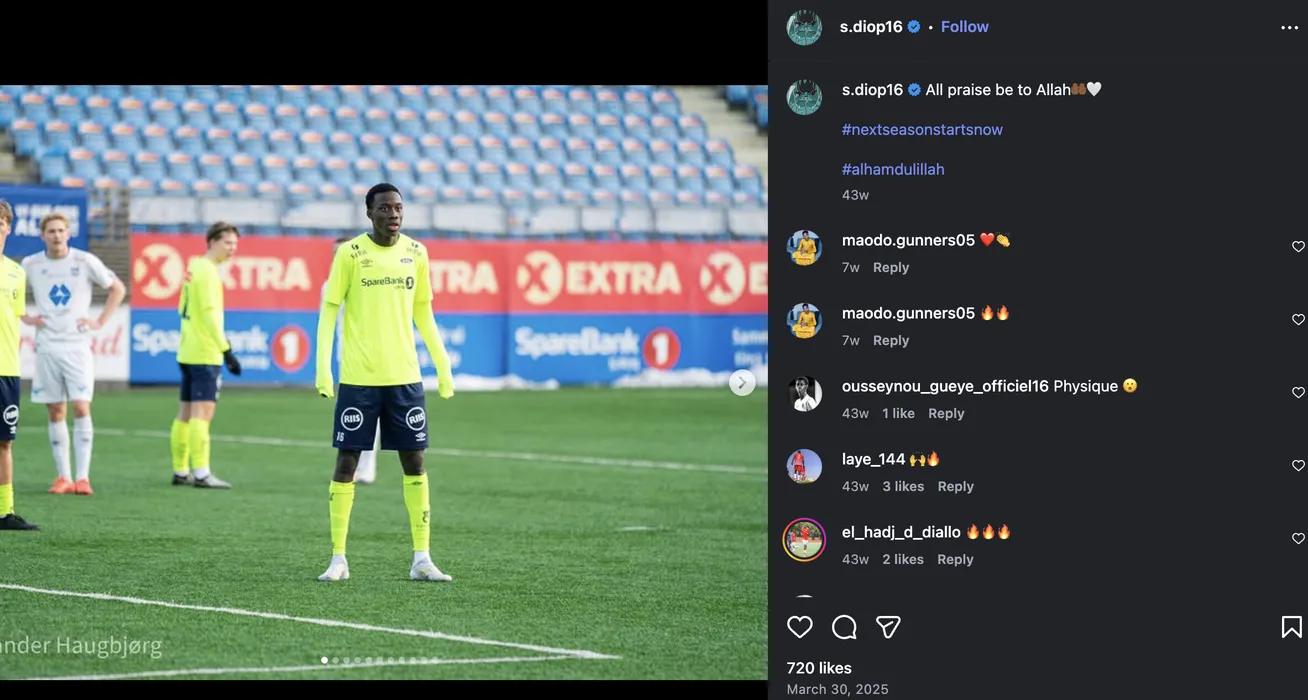
Task: Open s.diop16 profile picture in header
Action: tap(804, 28)
